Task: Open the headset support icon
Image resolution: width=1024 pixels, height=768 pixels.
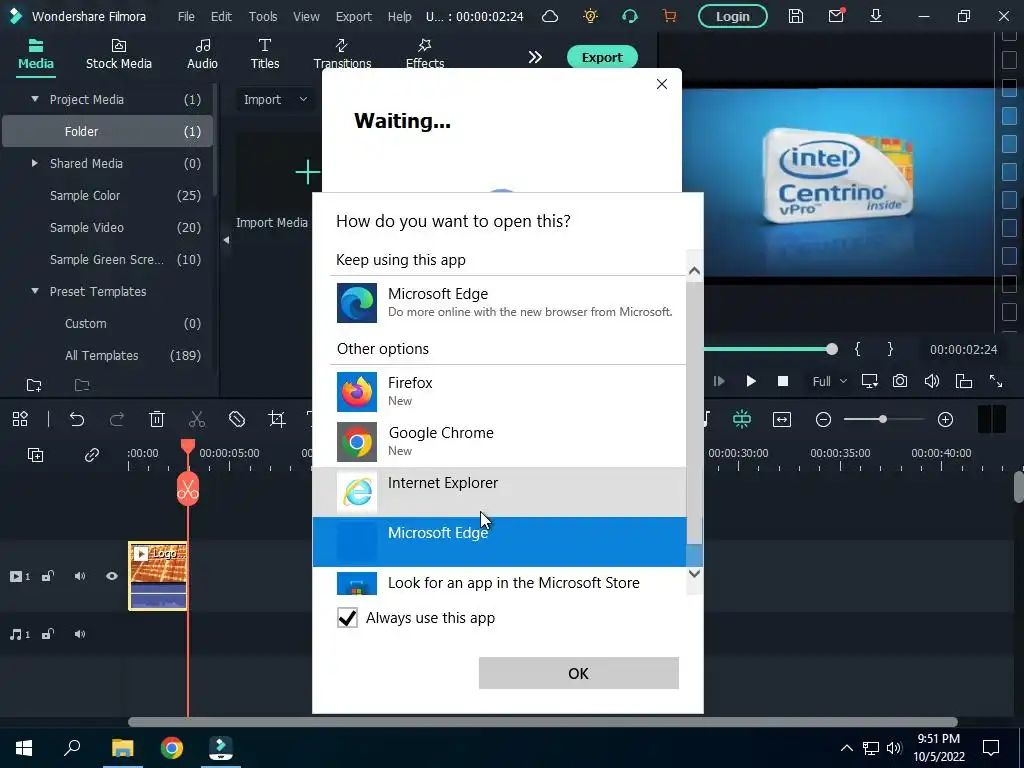Action: (630, 16)
